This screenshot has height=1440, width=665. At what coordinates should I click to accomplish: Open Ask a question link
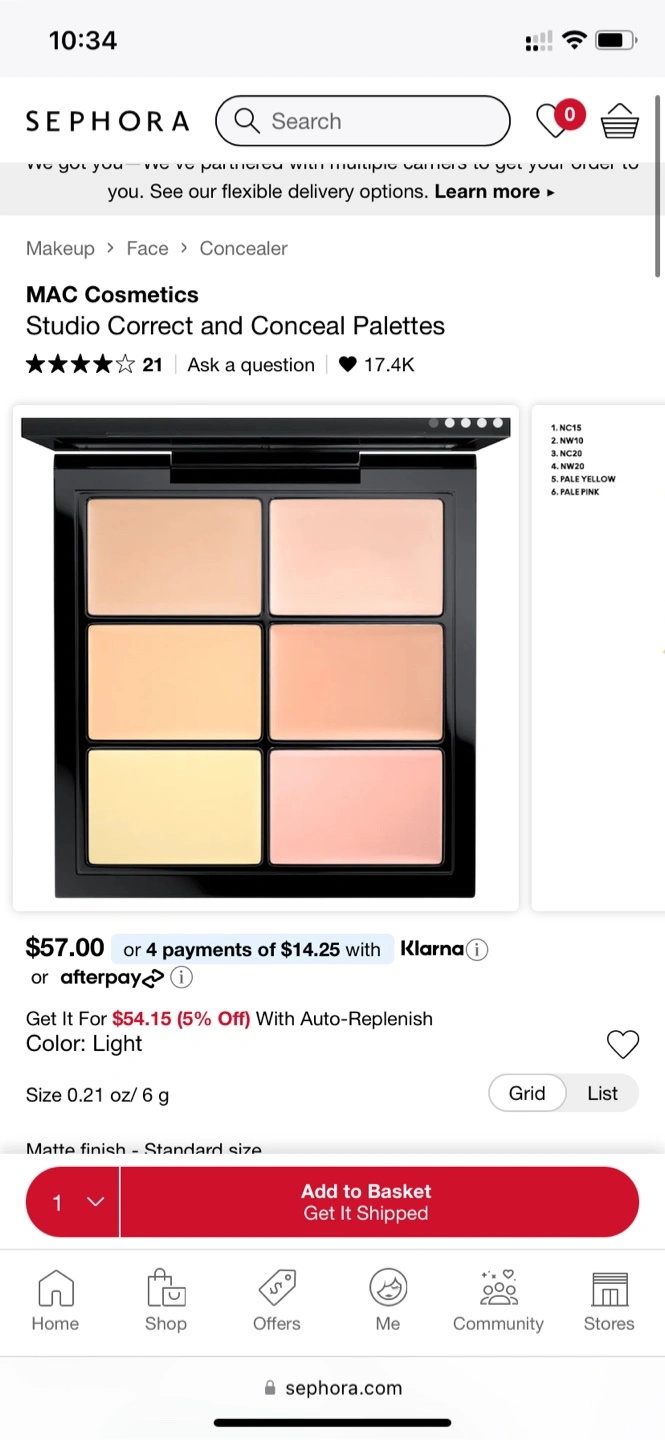pos(251,365)
